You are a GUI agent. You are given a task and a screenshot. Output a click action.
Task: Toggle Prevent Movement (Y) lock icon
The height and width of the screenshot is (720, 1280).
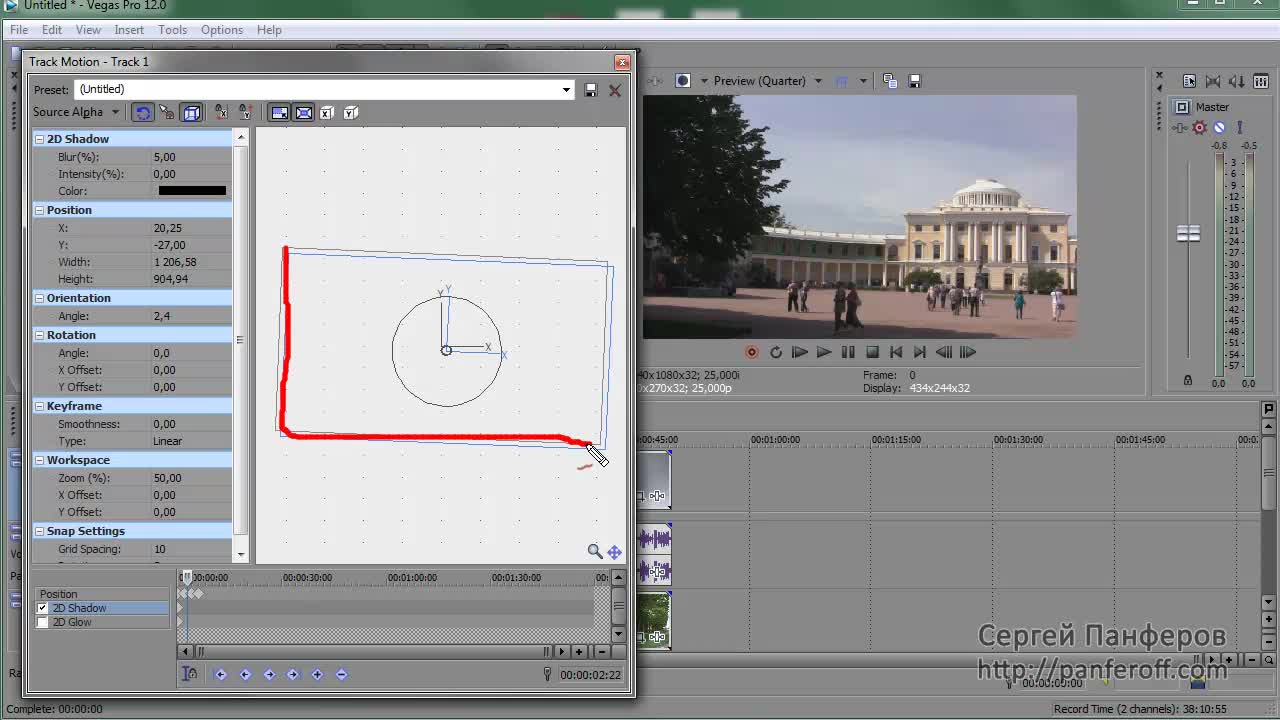(245, 113)
